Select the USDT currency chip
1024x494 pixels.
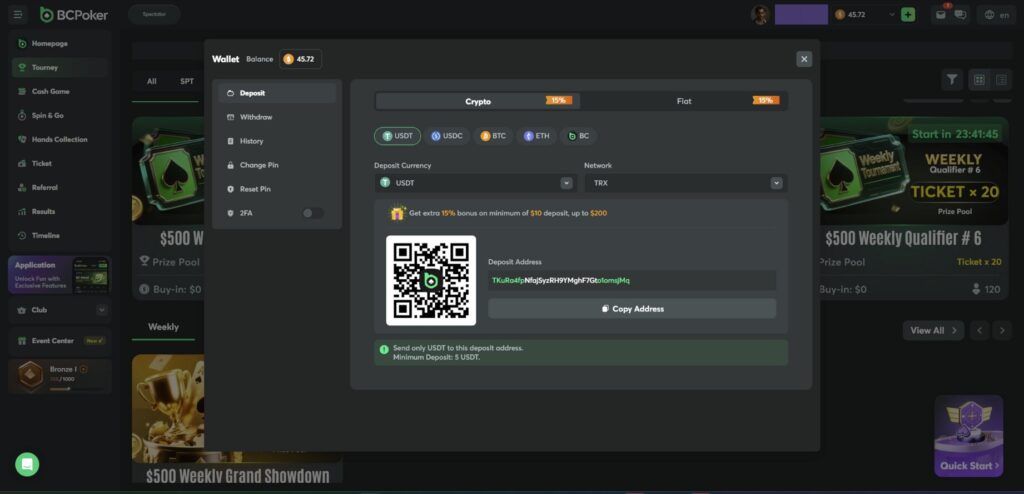click(x=397, y=136)
